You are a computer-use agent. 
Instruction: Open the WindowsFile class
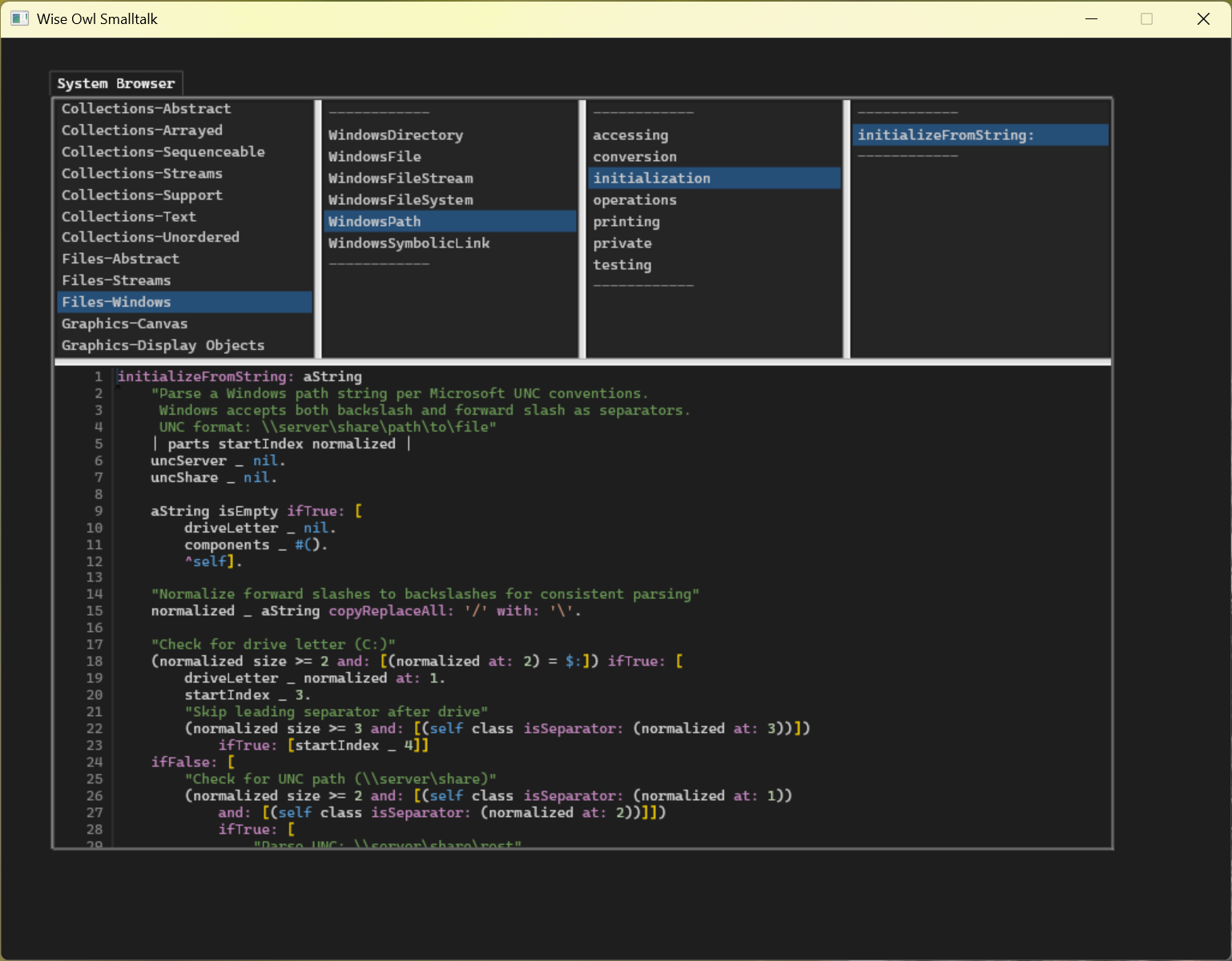(x=374, y=156)
